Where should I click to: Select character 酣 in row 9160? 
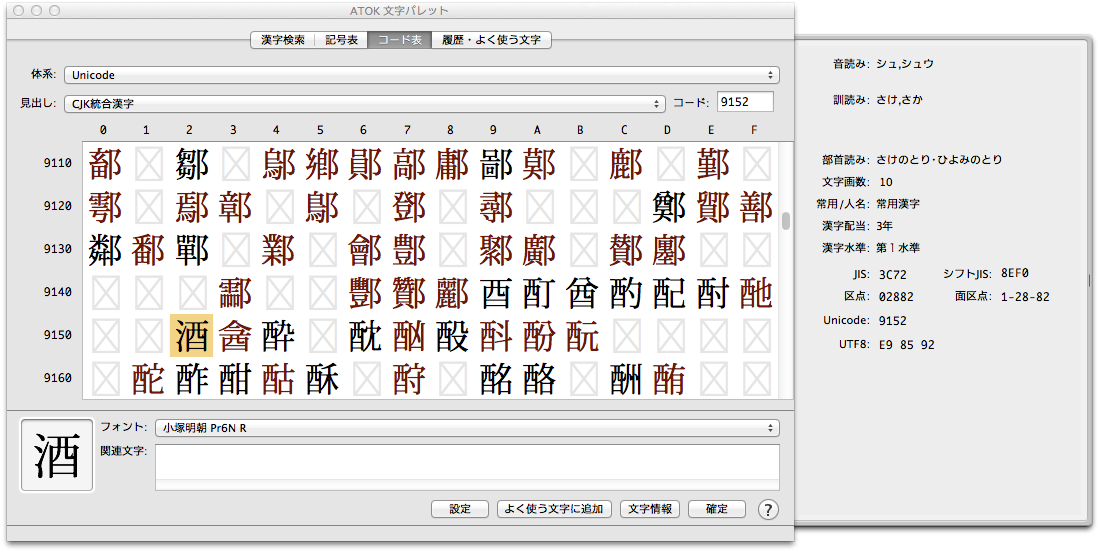coord(235,379)
